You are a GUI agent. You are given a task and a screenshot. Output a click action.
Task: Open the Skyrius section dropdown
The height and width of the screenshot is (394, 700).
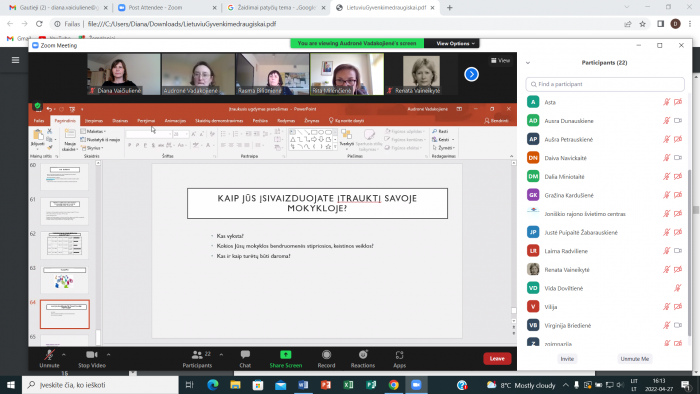(92, 148)
